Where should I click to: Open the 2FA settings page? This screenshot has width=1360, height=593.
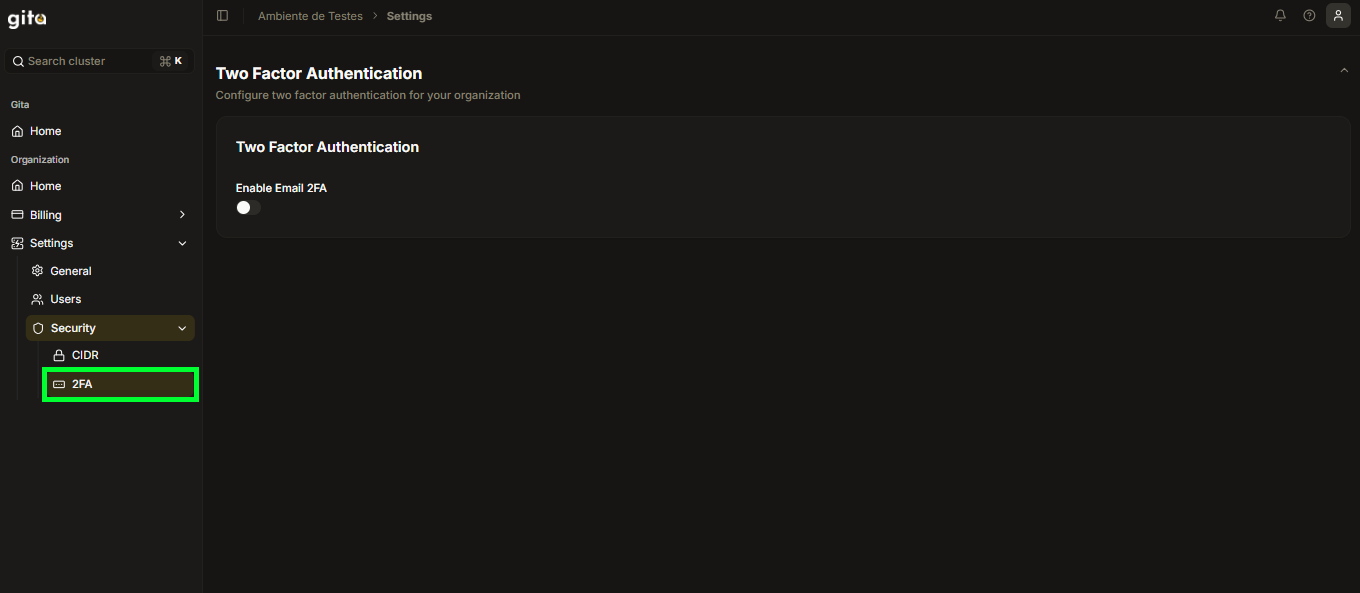(82, 384)
